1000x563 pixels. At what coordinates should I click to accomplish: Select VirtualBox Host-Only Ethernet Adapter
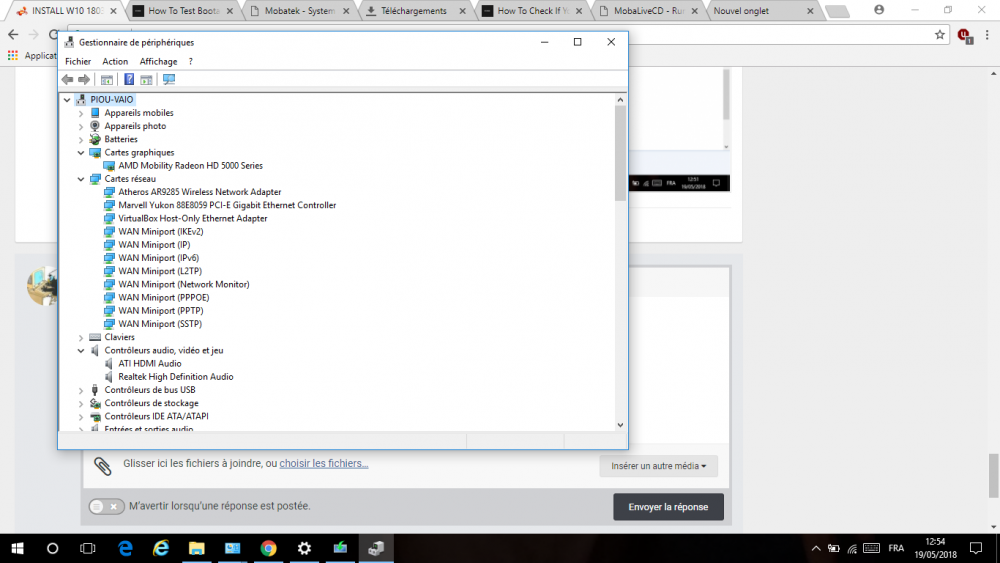pos(193,219)
